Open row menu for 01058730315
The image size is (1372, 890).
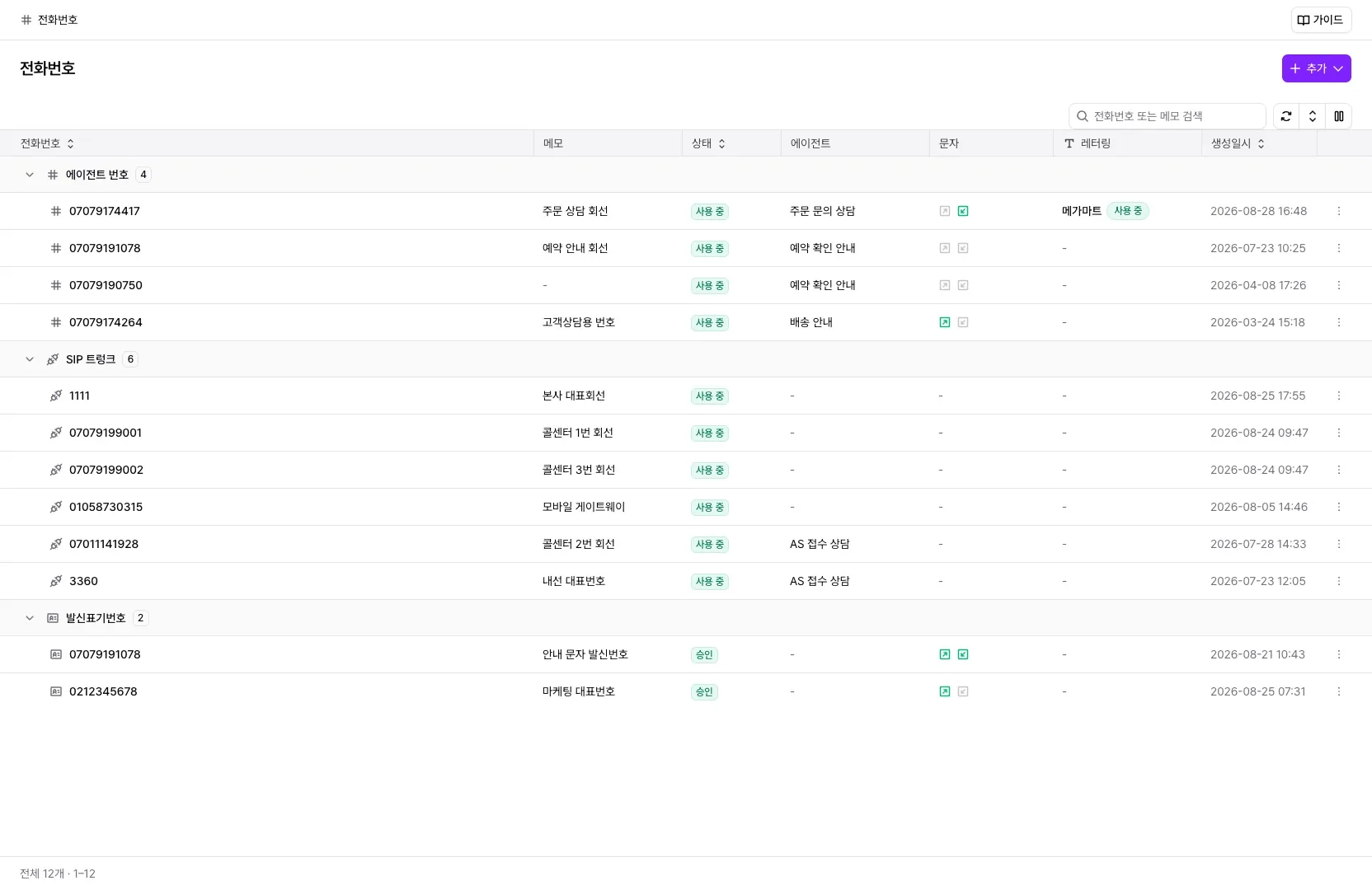coord(1339,507)
